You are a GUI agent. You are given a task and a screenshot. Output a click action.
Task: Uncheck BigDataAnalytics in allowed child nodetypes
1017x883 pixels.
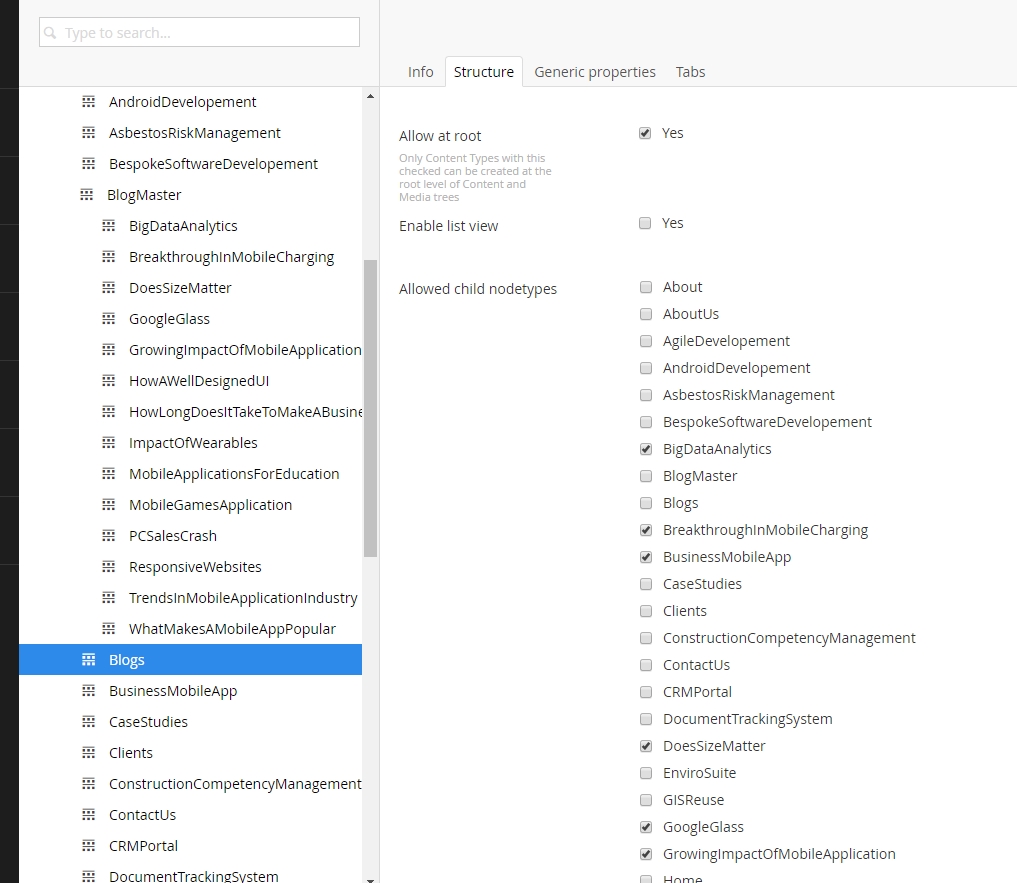(x=645, y=449)
